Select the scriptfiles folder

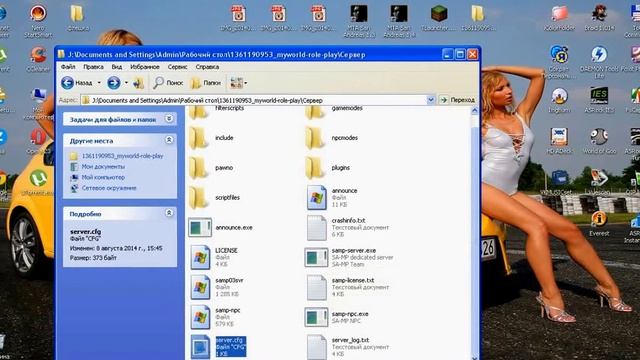coord(214,198)
